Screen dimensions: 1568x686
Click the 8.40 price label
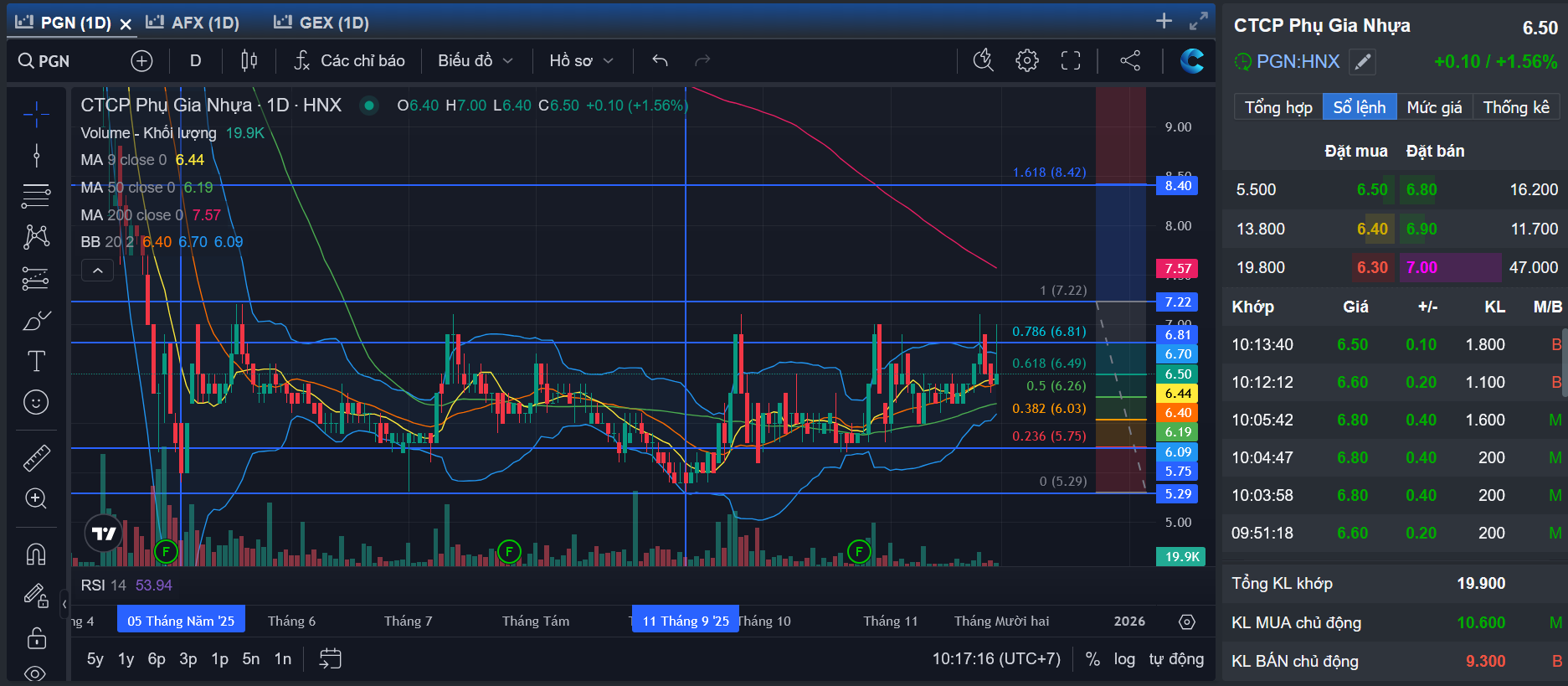[x=1177, y=186]
